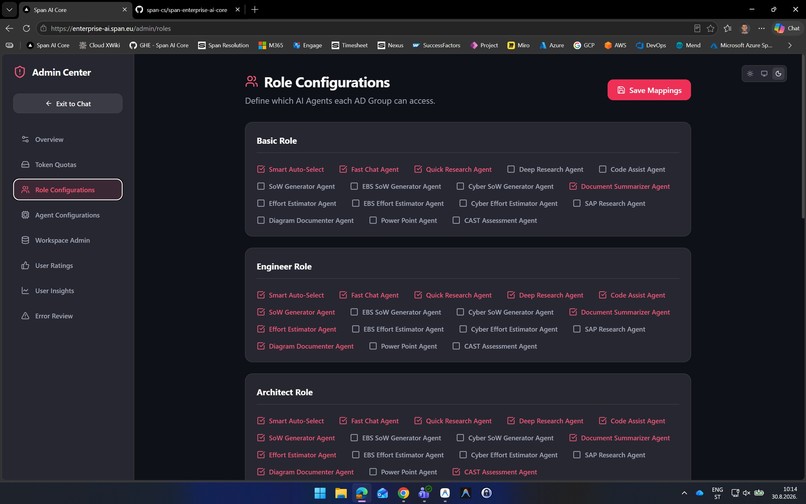Enable SAP Research Agent for Architect Role
Image resolution: width=806 pixels, height=504 pixels.
tap(577, 455)
